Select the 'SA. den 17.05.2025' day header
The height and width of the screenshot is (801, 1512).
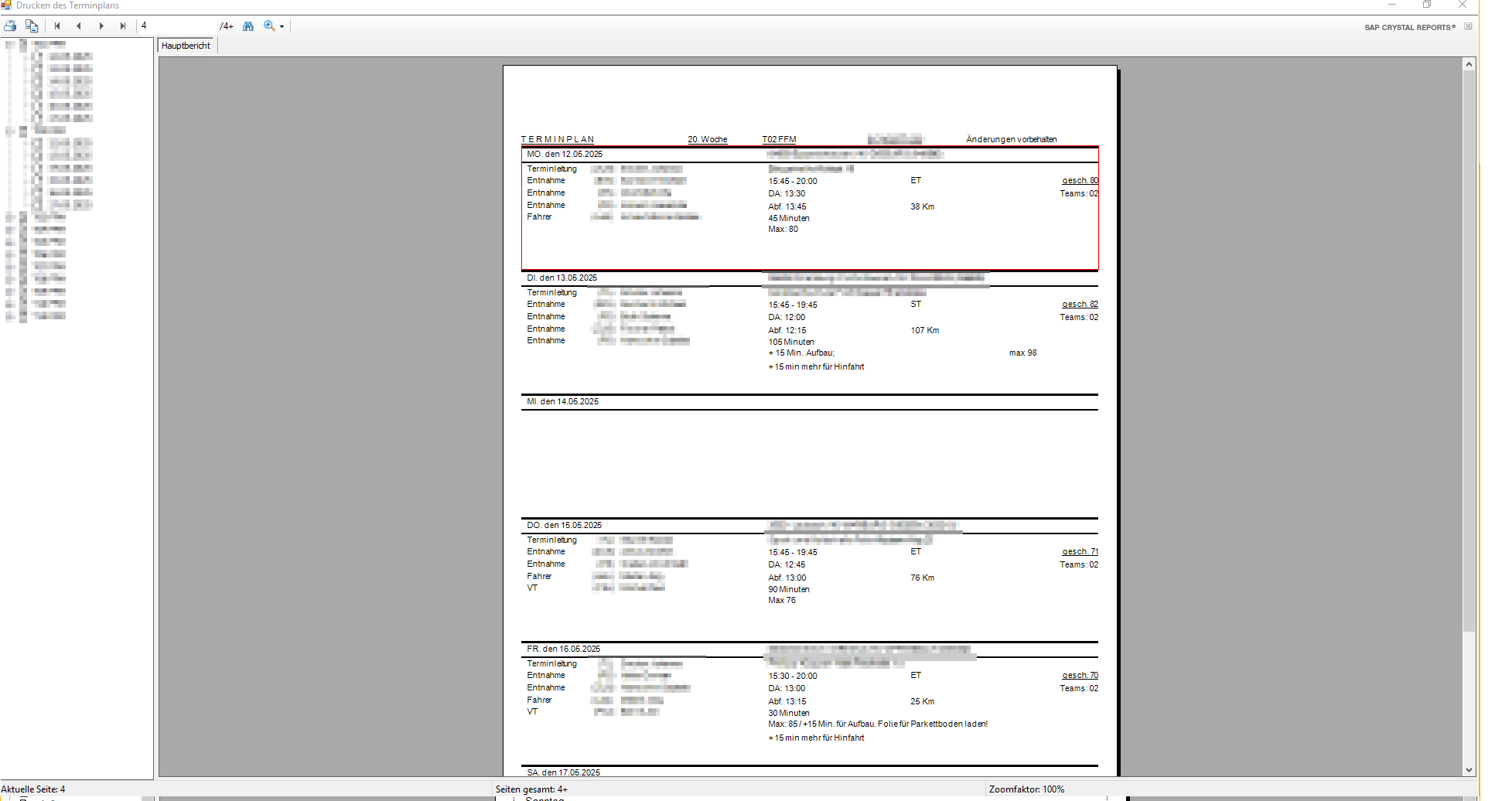point(564,772)
